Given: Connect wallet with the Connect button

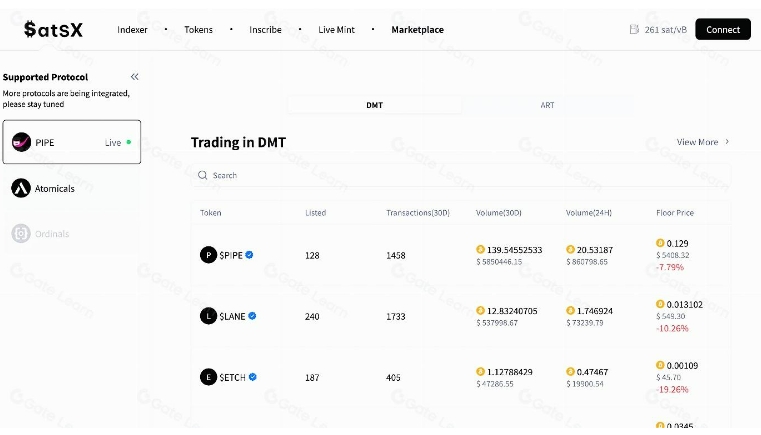Looking at the screenshot, I should point(723,29).
